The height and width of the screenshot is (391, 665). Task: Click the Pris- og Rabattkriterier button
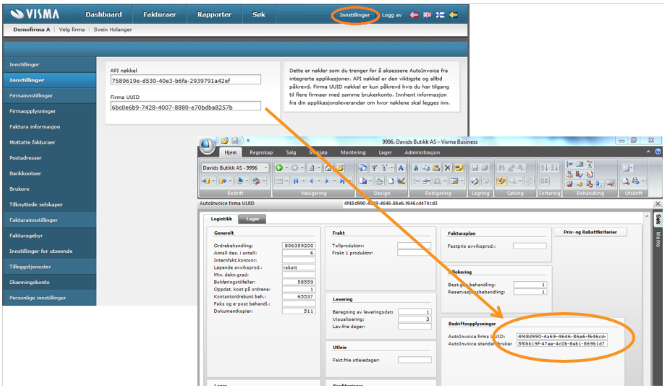[590, 232]
